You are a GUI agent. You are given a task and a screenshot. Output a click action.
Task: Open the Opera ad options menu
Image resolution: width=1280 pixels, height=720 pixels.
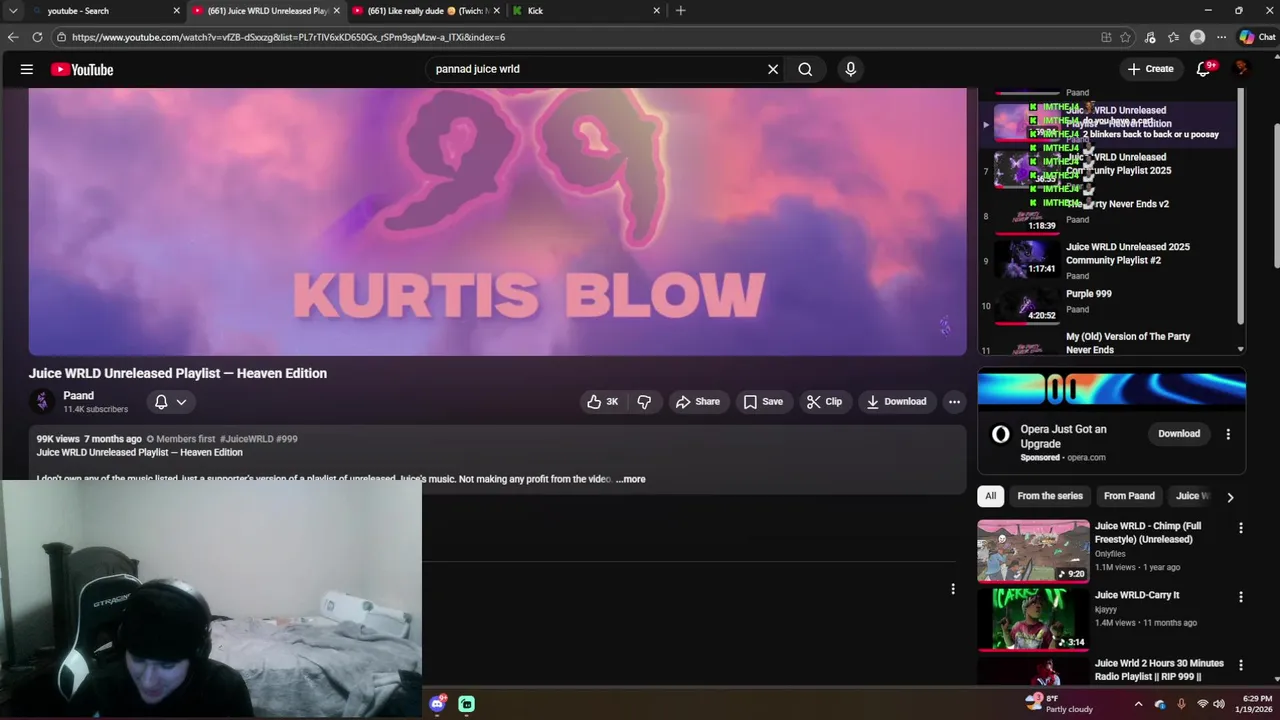[x=1228, y=434]
